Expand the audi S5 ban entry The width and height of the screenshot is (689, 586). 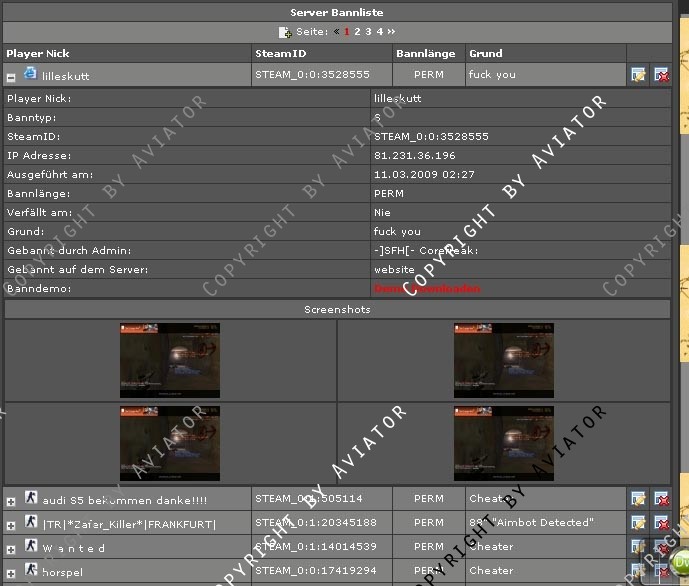(x=11, y=500)
